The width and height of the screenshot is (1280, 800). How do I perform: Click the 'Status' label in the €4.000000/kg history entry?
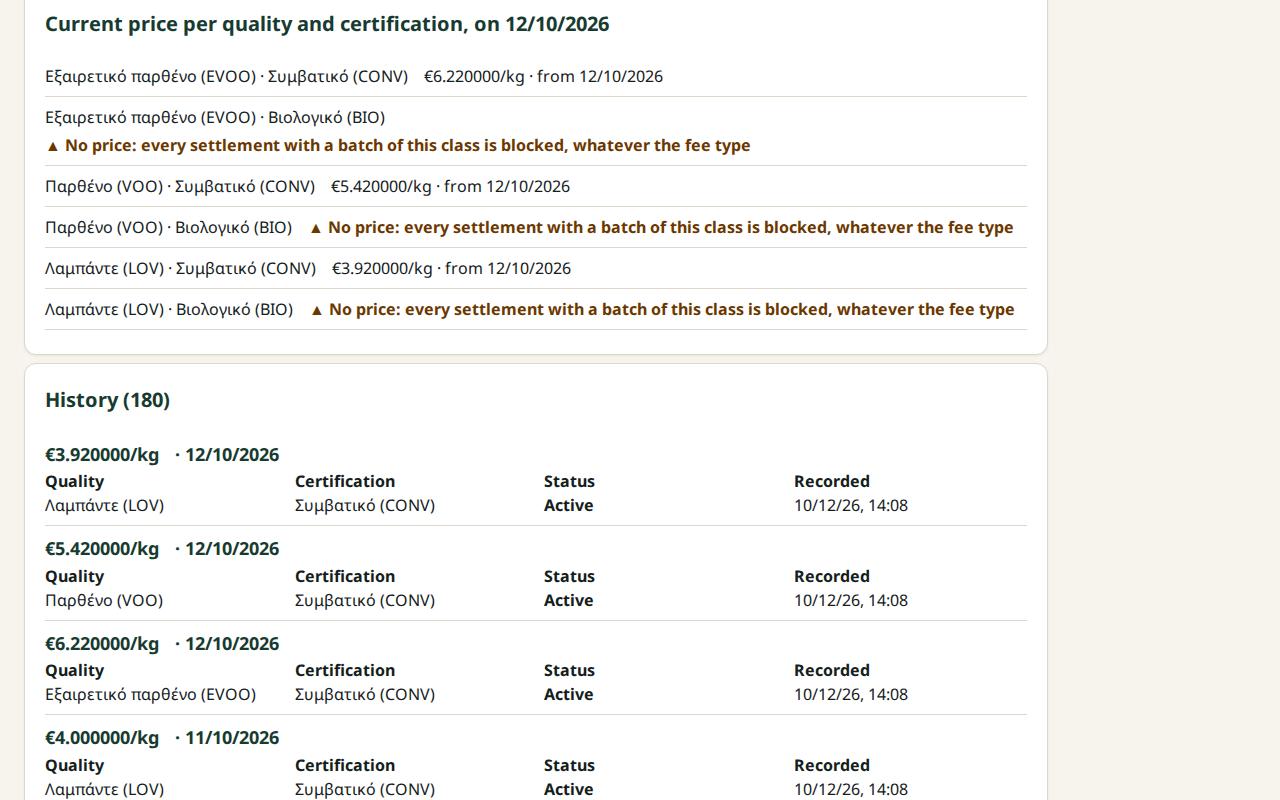click(x=569, y=766)
